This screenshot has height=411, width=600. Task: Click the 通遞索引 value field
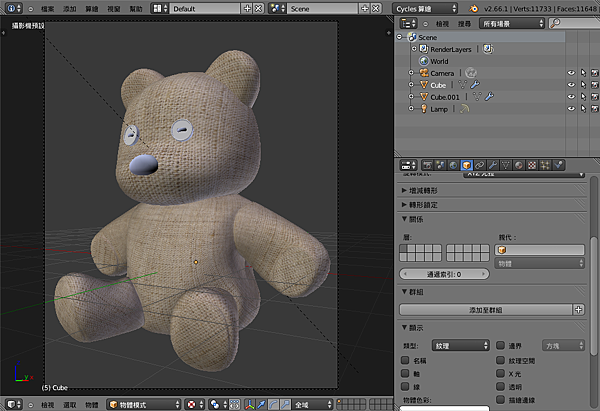pyautogui.click(x=444, y=273)
